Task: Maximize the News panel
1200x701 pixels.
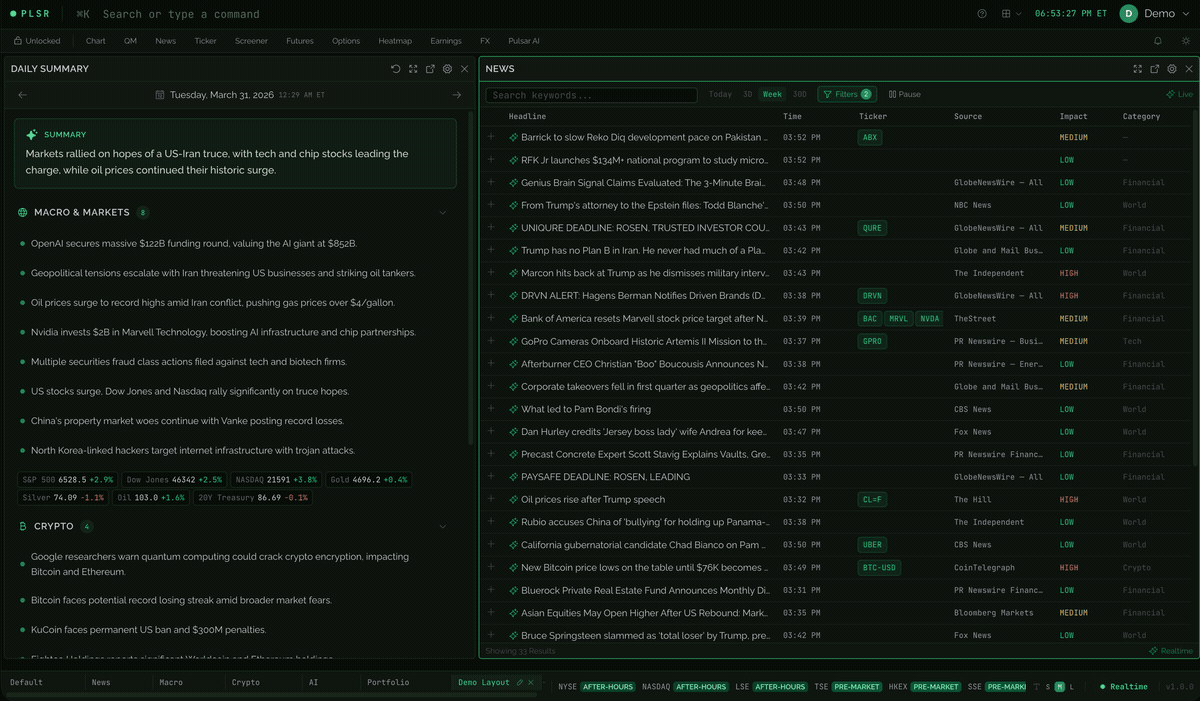Action: pyautogui.click(x=1138, y=69)
